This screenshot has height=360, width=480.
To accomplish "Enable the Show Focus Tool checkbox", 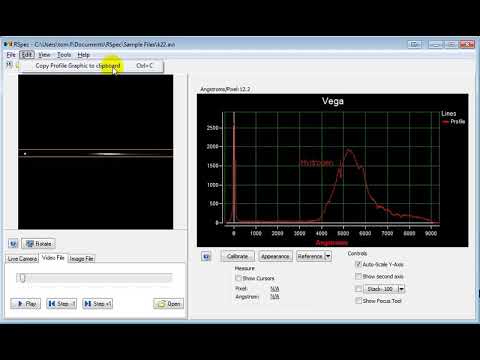I will pyautogui.click(x=358, y=301).
